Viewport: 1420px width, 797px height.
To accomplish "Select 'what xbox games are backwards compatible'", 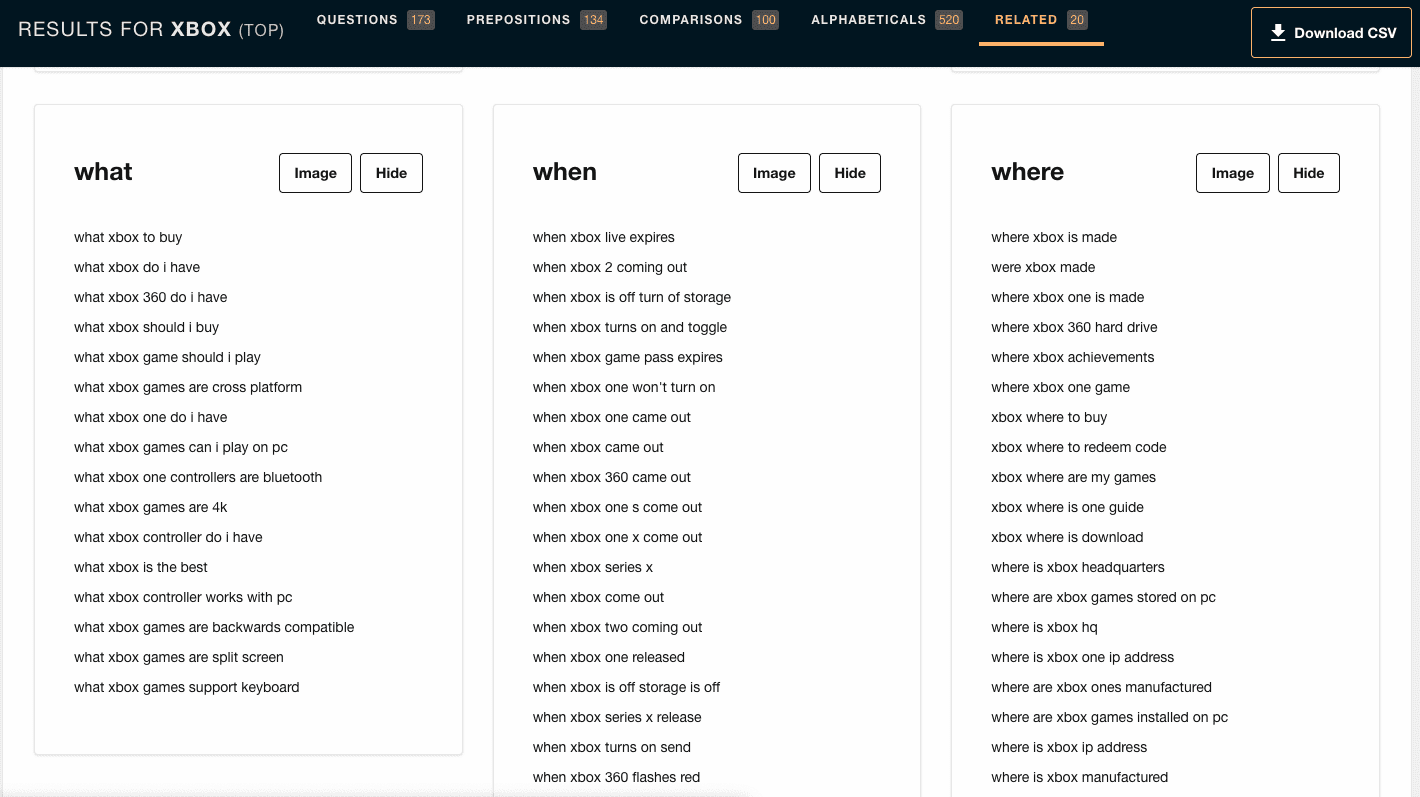I will (x=214, y=627).
